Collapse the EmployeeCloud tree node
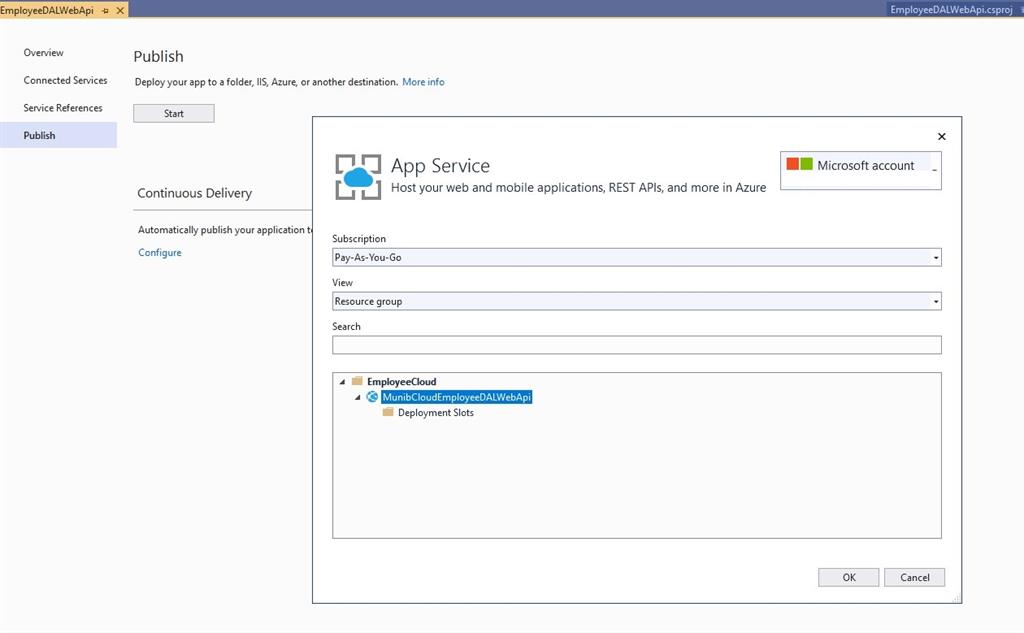The image size is (1024, 633). tap(343, 381)
